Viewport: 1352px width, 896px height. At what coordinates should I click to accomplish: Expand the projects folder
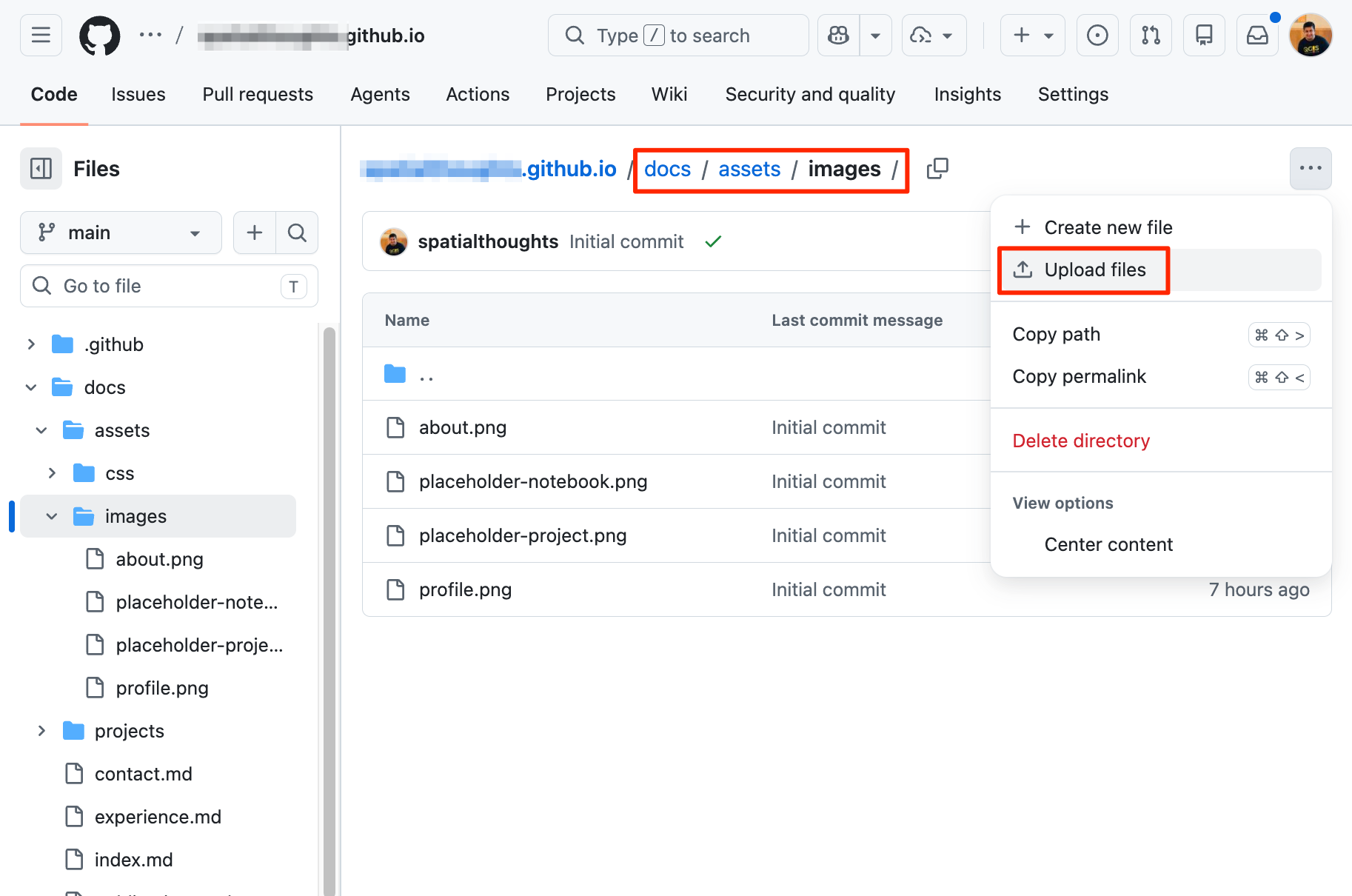pyautogui.click(x=41, y=731)
